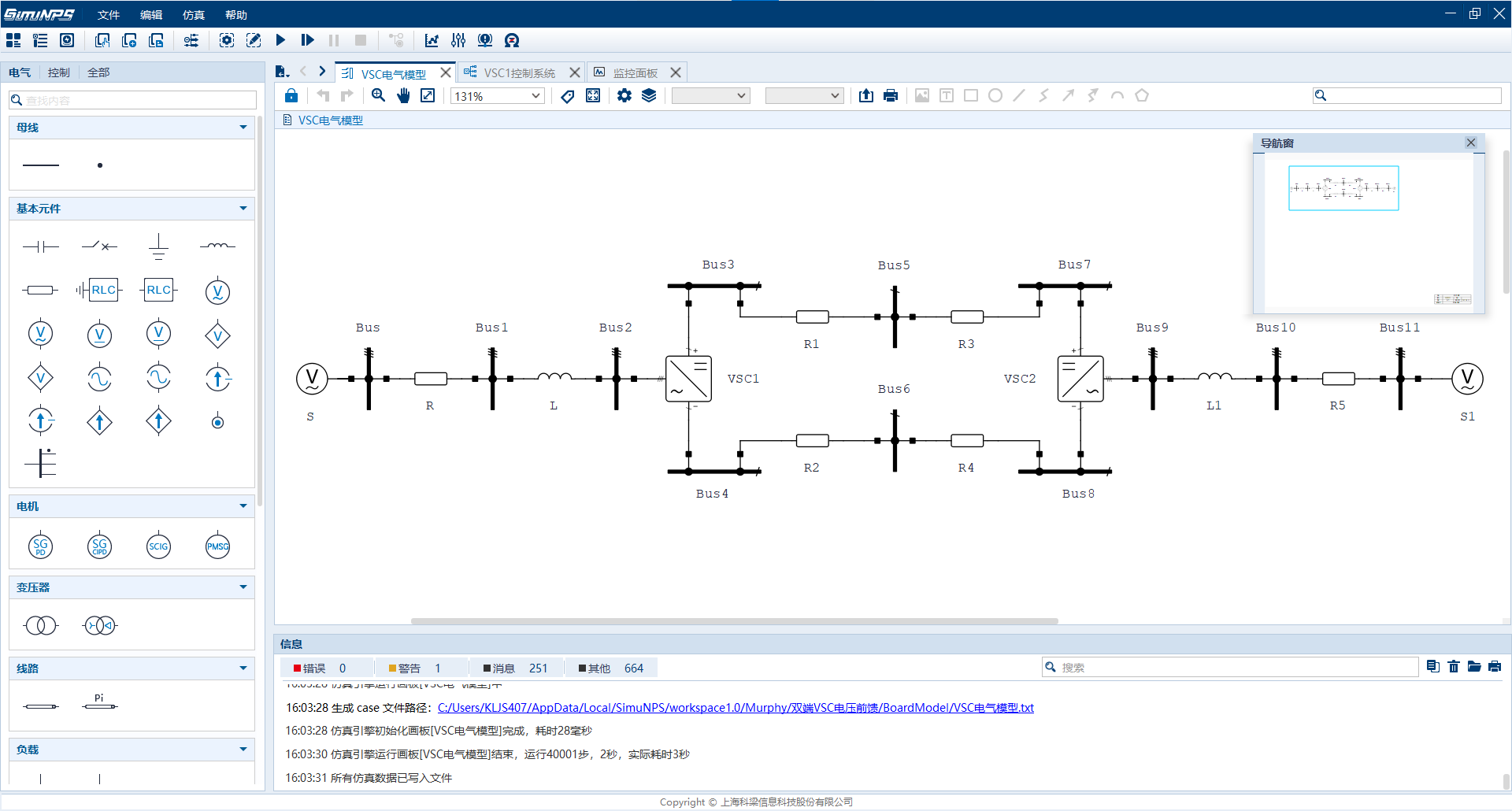
Task: Open the parameter sliders icon in main toolbar
Action: pos(458,40)
